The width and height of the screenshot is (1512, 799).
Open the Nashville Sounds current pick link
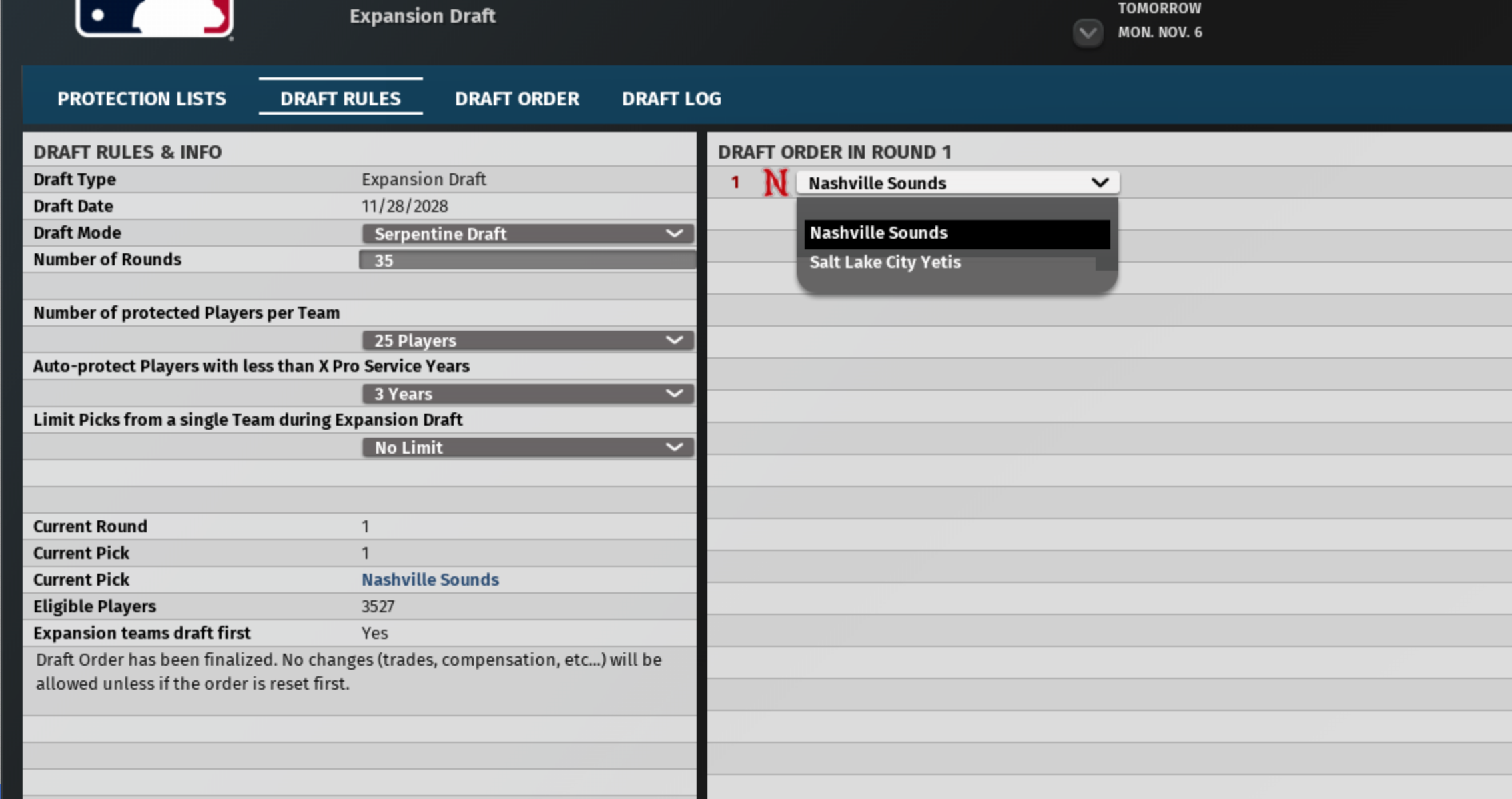point(430,580)
